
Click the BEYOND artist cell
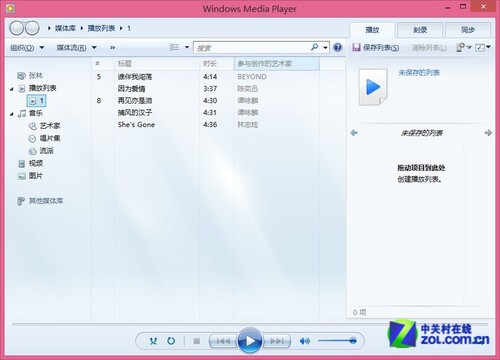pos(252,77)
